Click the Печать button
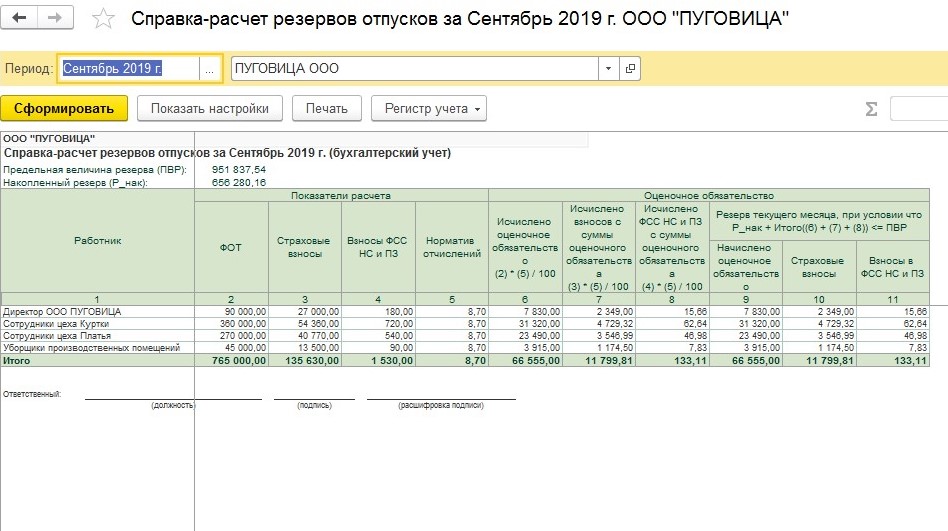Viewport: 948px width, 531px height. pos(327,109)
